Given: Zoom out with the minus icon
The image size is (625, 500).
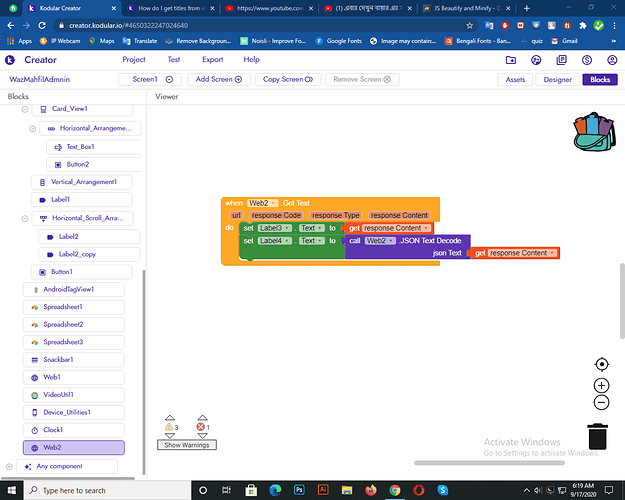Looking at the screenshot, I should tap(601, 403).
